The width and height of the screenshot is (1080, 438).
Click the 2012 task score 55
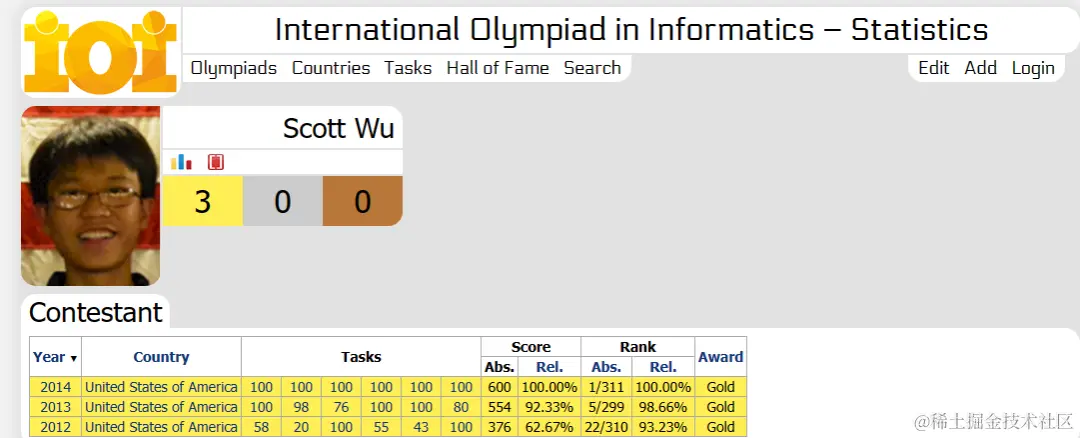pos(381,427)
